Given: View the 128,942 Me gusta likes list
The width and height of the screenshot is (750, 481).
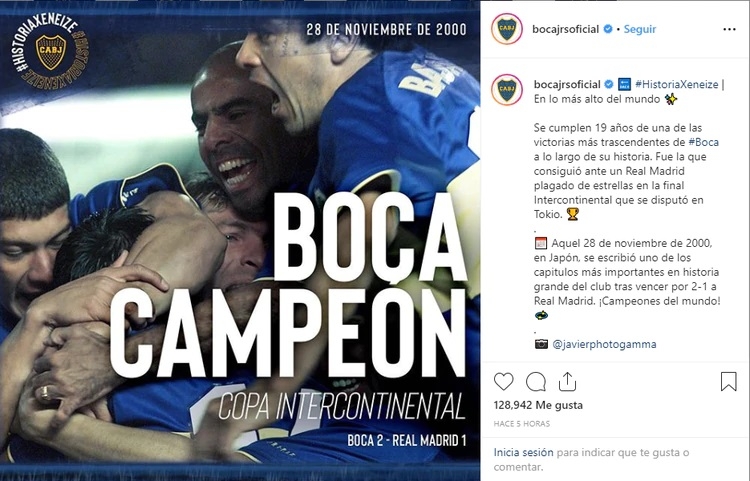Looking at the screenshot, I should tap(538, 405).
